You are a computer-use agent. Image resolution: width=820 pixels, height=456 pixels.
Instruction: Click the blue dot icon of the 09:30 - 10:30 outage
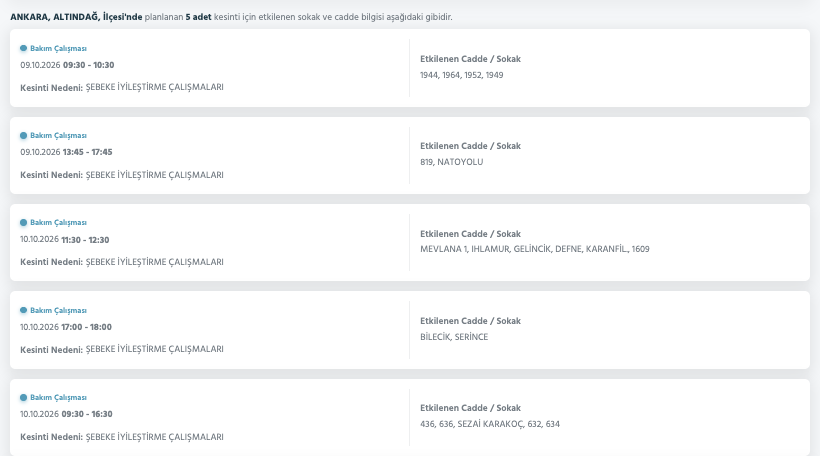24,48
